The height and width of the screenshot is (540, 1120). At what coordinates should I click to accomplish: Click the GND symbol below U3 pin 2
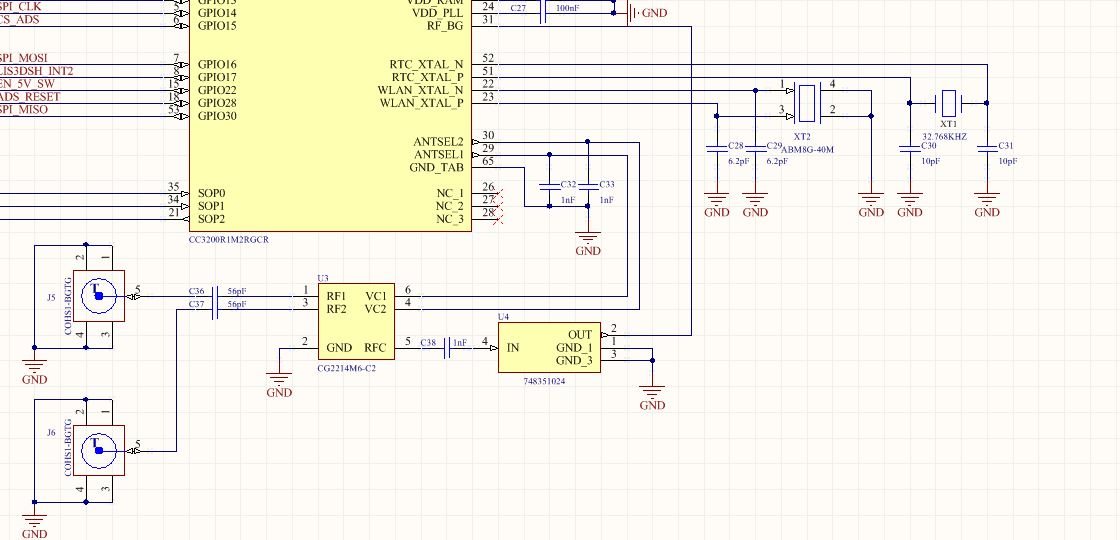(279, 384)
